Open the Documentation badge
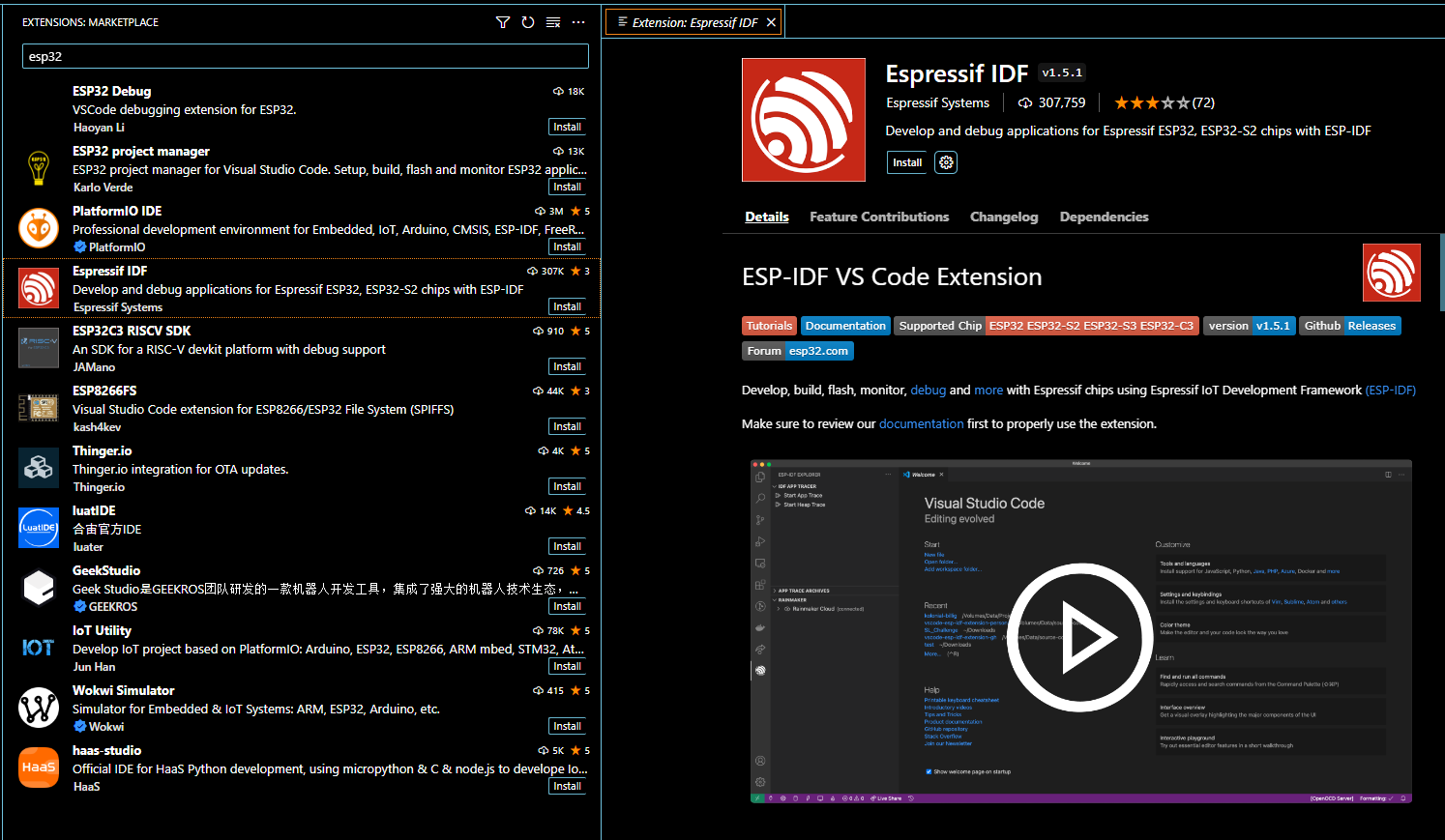Screen dimensions: 1445x840 (845, 326)
